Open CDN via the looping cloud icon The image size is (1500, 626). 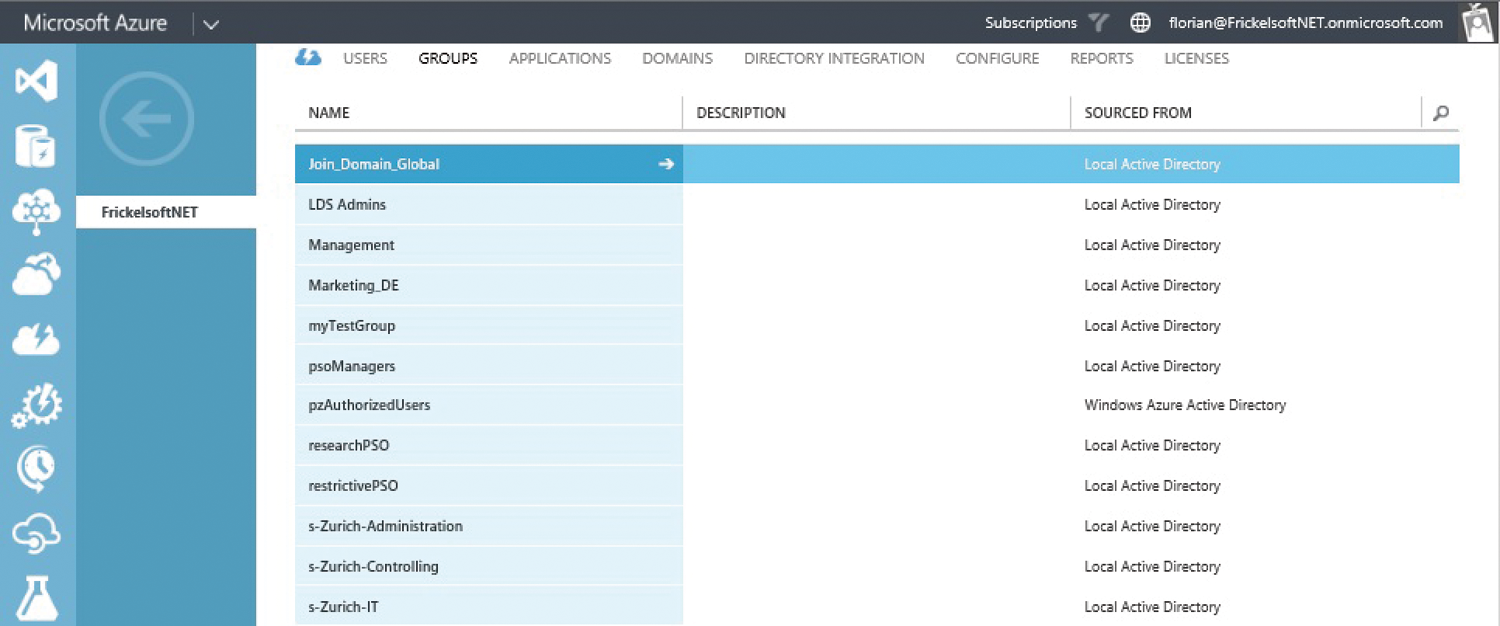[37, 534]
